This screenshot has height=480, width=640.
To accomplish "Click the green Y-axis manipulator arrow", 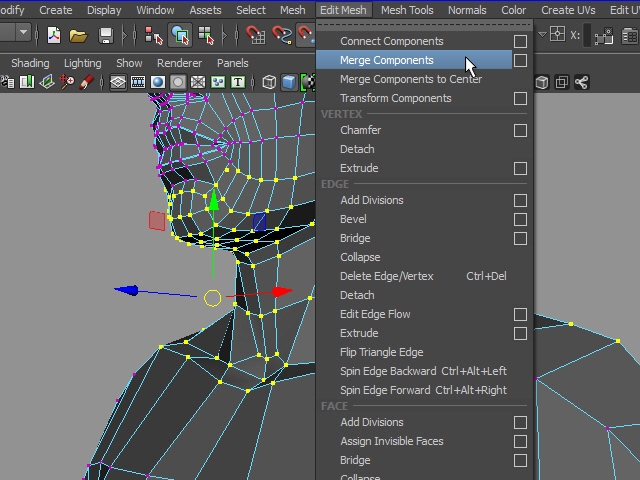I will (213, 201).
